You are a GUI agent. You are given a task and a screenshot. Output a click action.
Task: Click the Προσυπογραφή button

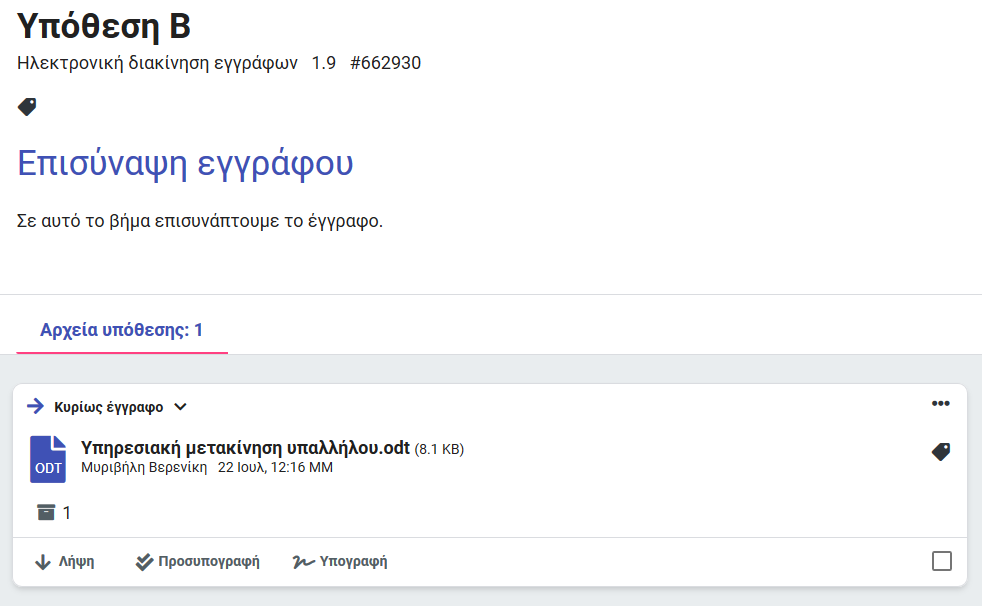click(197, 562)
